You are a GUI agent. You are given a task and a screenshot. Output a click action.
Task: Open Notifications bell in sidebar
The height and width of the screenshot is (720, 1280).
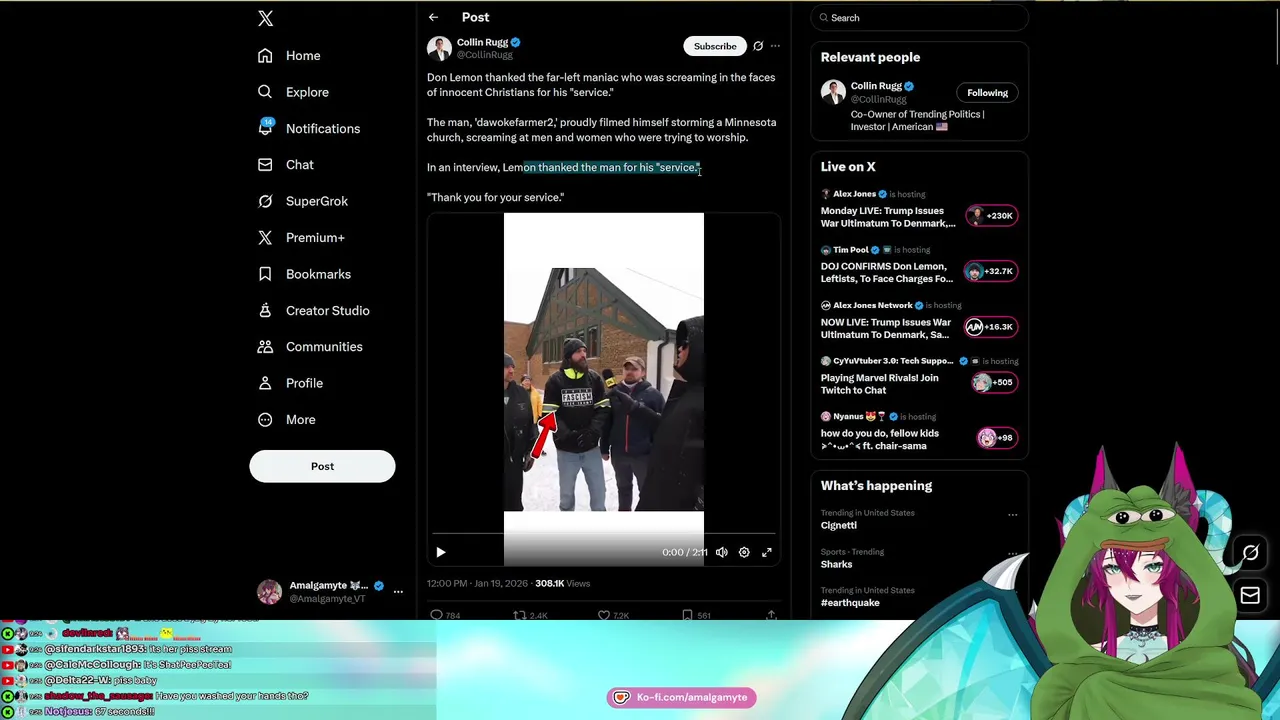[265, 128]
